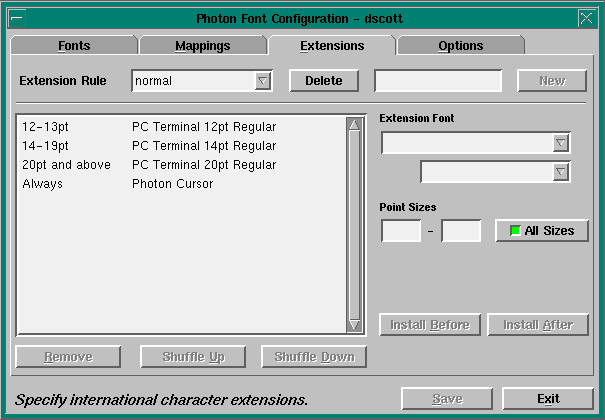This screenshot has height=420, width=605.
Task: Click the scroll down arrow in rules list
Action: pos(354,325)
